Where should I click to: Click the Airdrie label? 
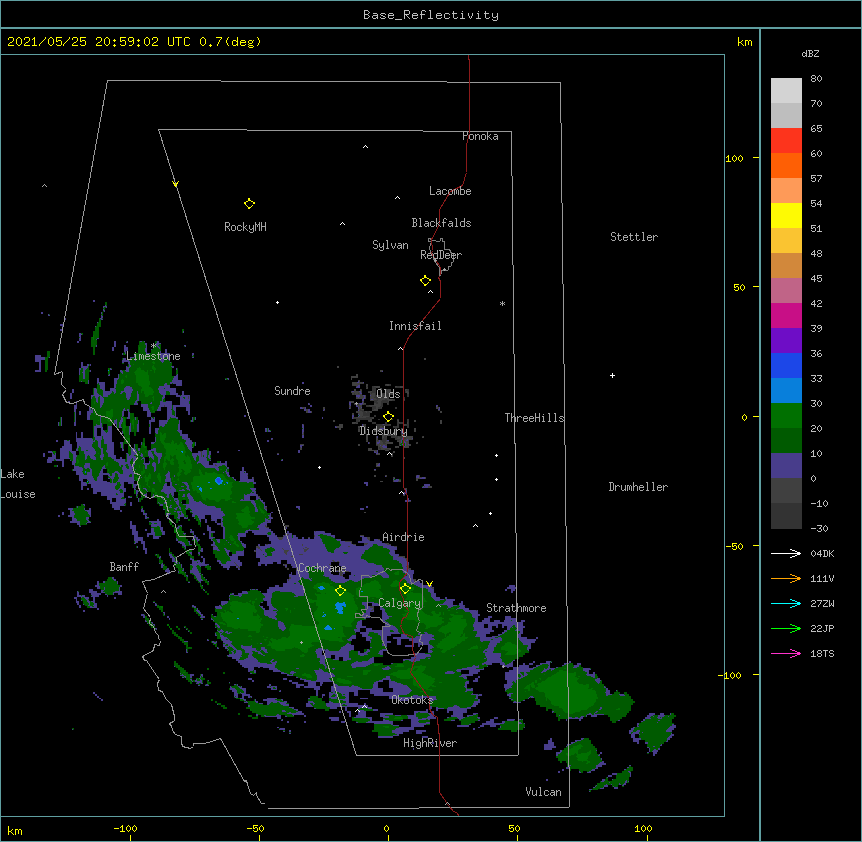pyautogui.click(x=403, y=537)
